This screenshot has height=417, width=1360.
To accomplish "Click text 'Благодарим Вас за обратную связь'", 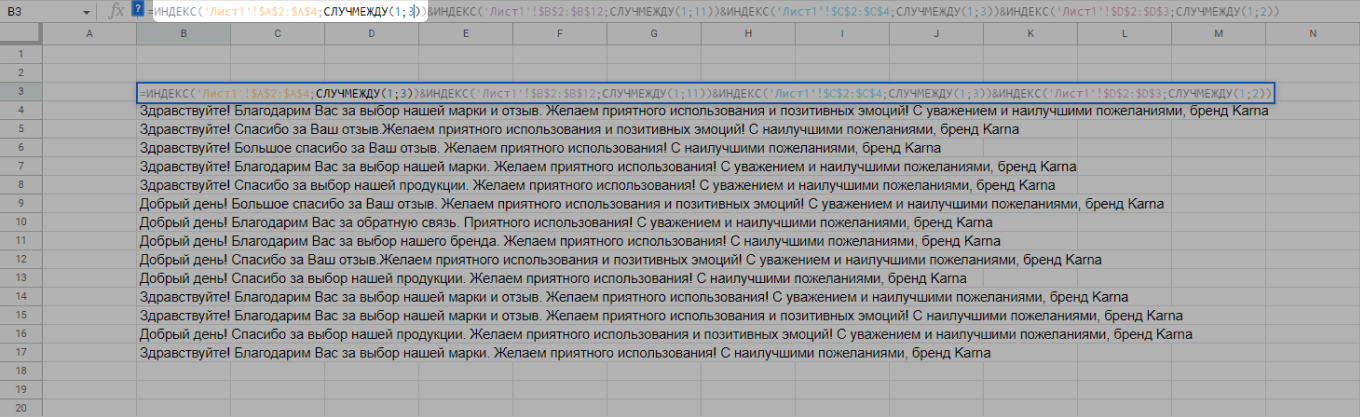I will click(x=345, y=223).
